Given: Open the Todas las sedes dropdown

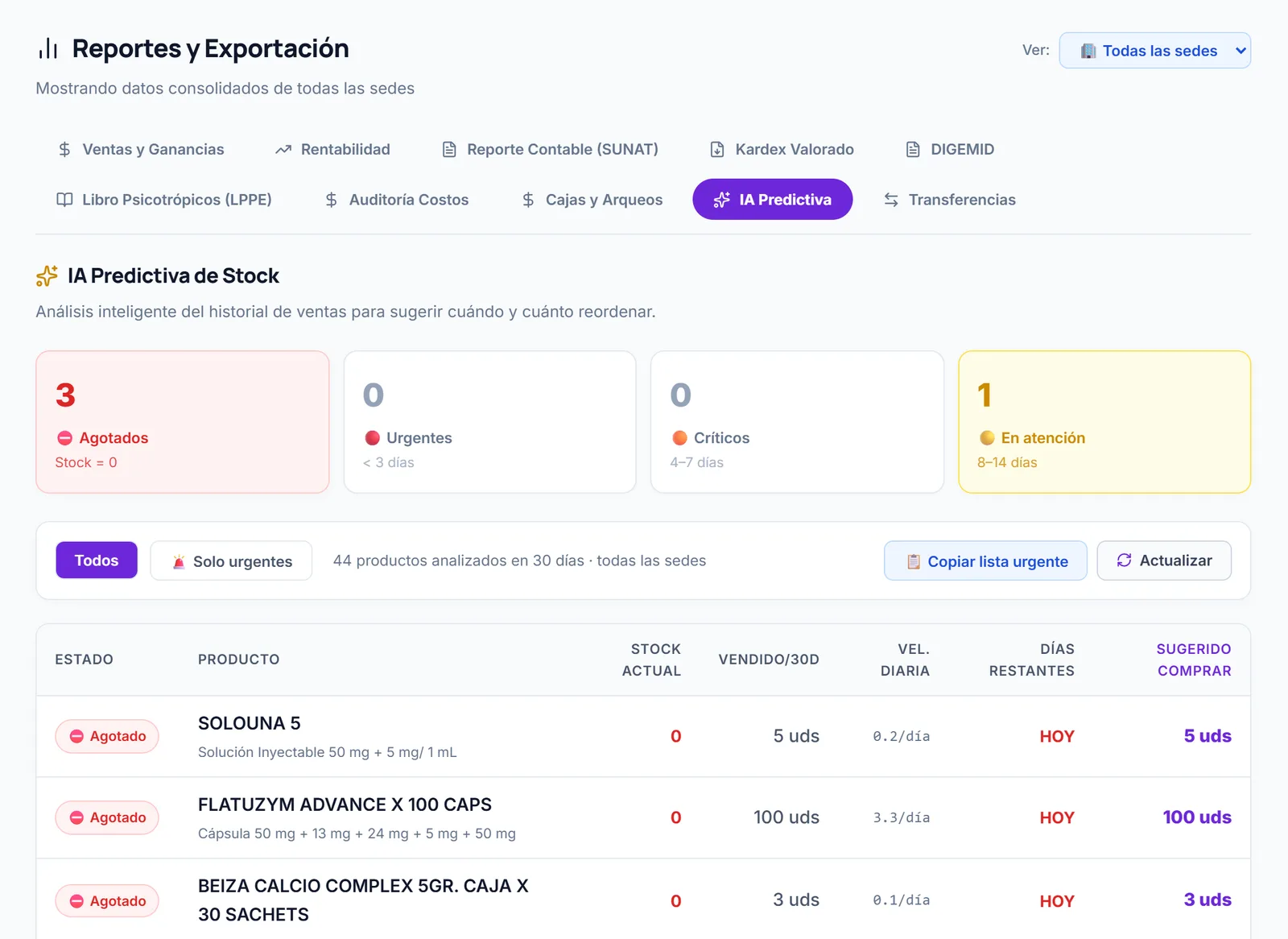Looking at the screenshot, I should (x=1154, y=51).
